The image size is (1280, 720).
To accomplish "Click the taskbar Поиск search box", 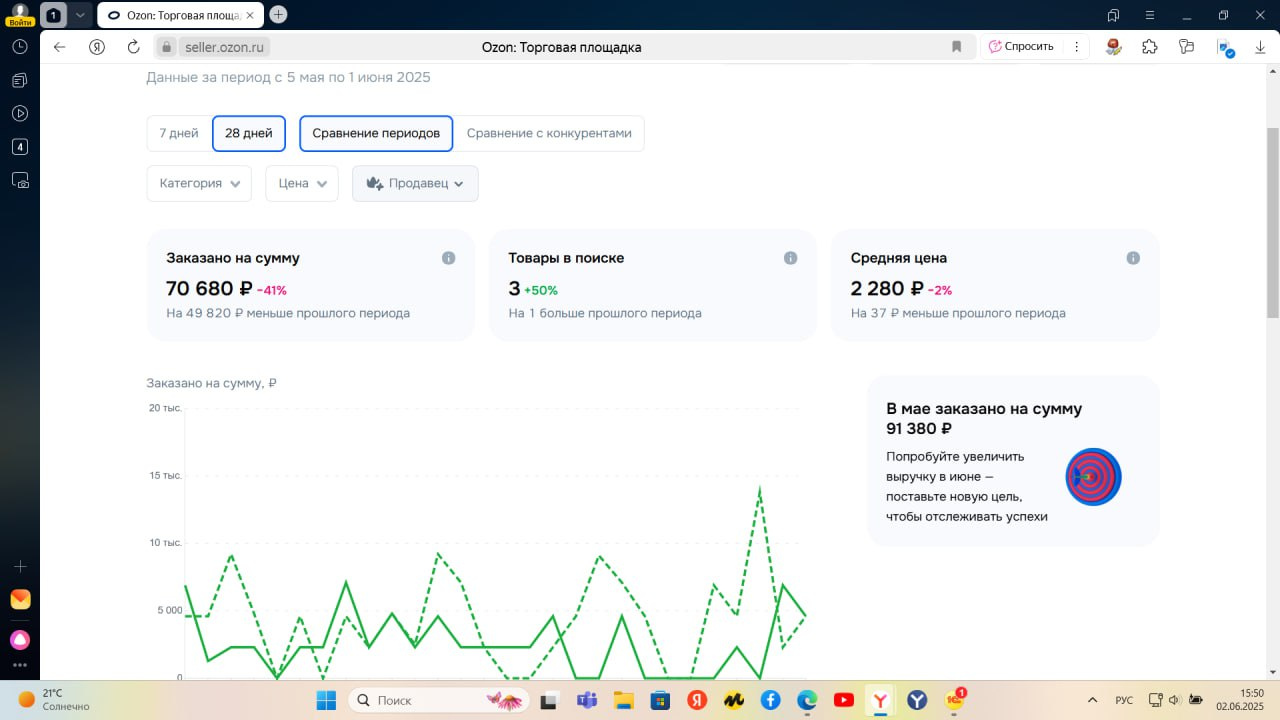I will 436,700.
